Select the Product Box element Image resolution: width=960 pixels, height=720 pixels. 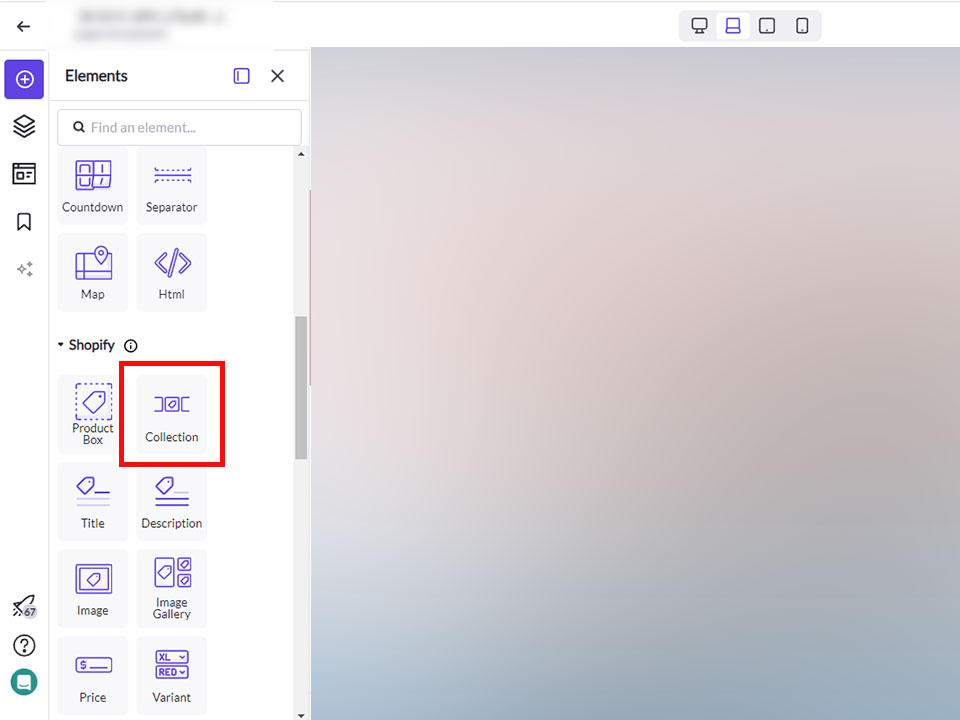pos(93,415)
